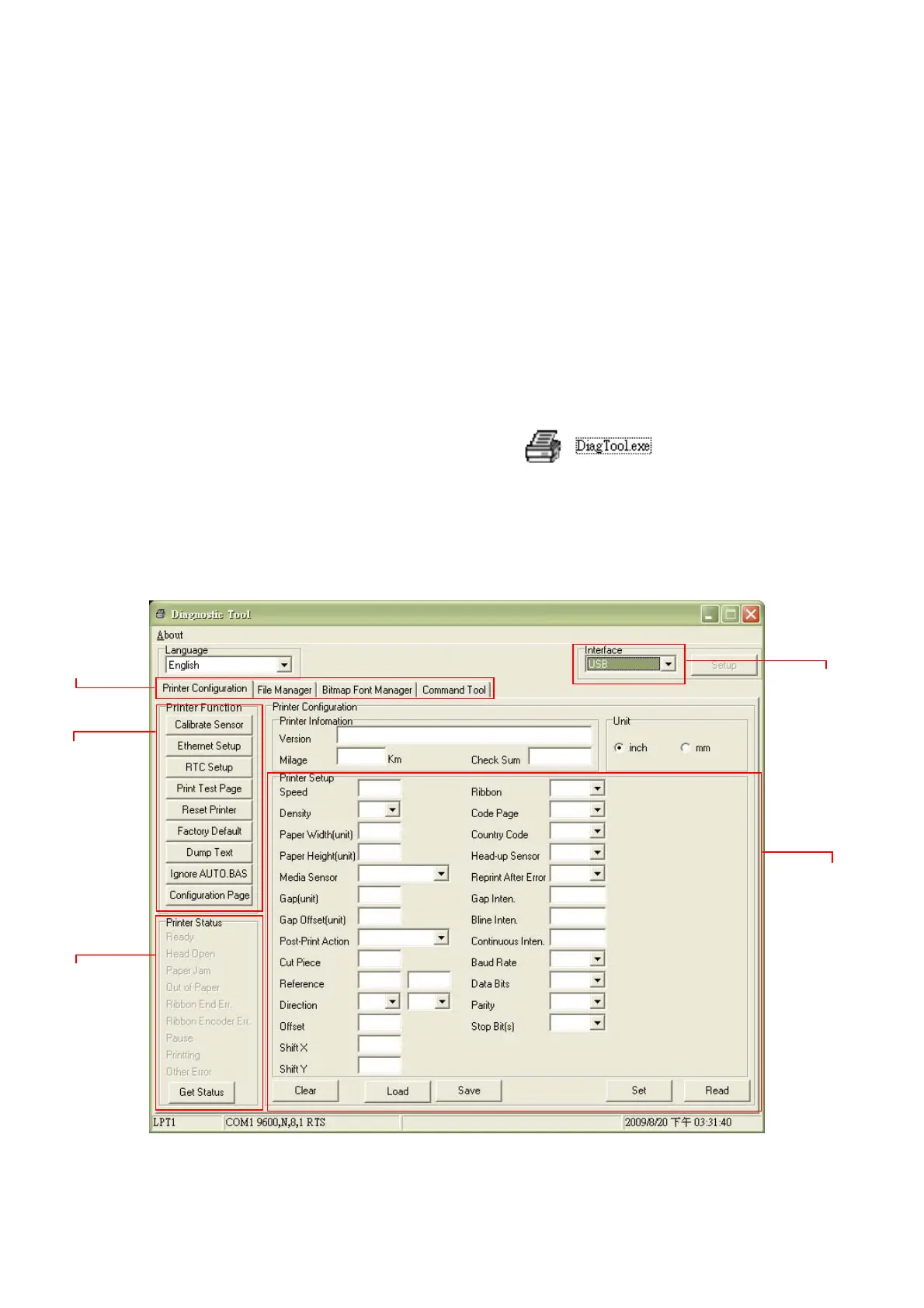
Task: Open the Reprint After Error dropdown
Action: pyautogui.click(x=597, y=874)
